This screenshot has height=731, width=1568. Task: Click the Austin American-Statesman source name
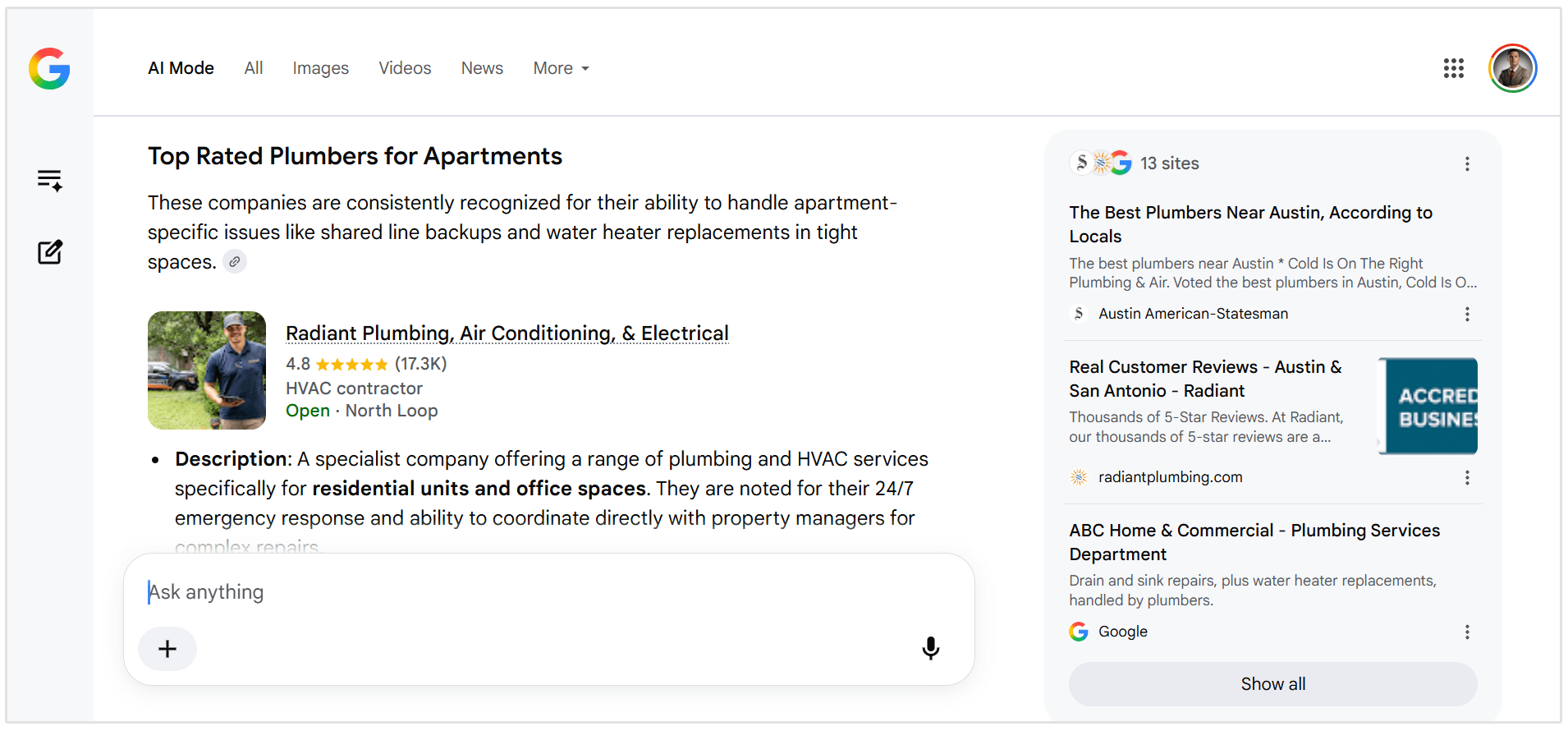1193,314
